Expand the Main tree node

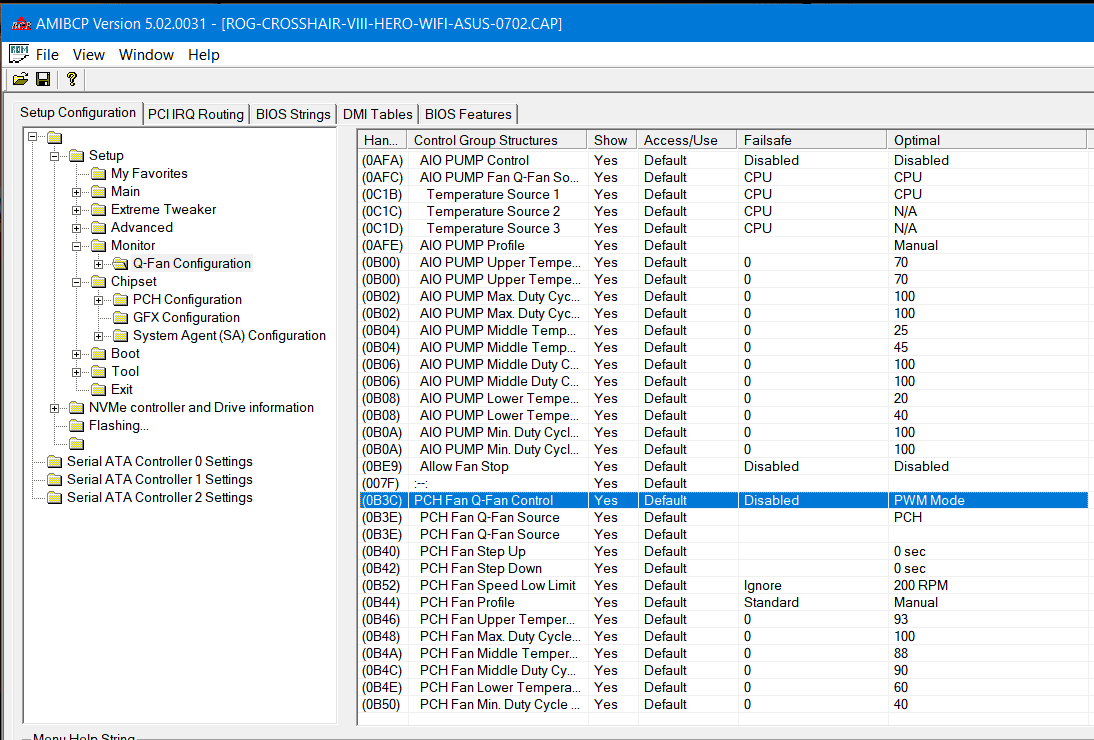pyautogui.click(x=77, y=192)
